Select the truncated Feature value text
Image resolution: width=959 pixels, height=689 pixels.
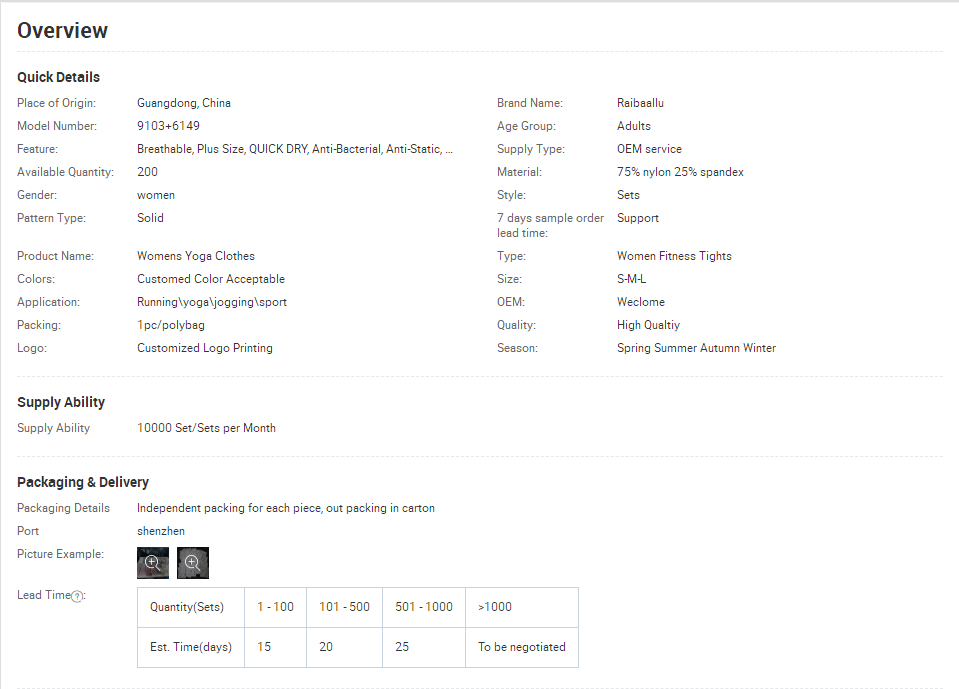tap(295, 149)
